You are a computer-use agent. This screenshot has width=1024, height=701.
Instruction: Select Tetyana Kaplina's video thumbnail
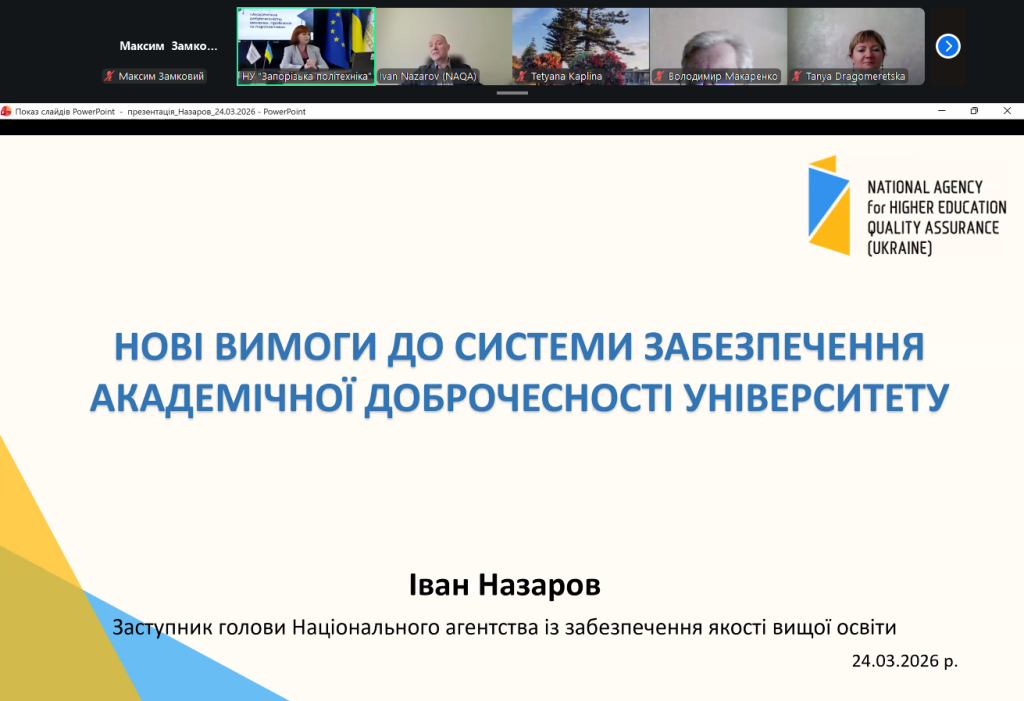coord(580,40)
